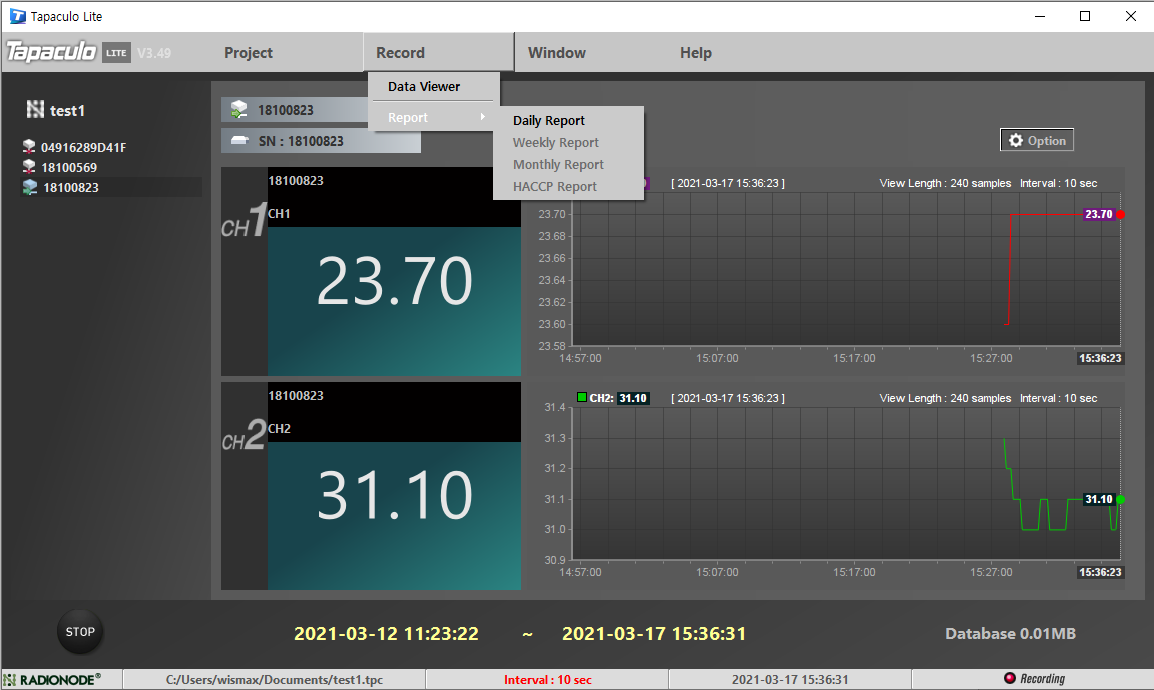This screenshot has height=690, width=1154.
Task: Click the Database 0.01MB text
Action: click(1010, 633)
